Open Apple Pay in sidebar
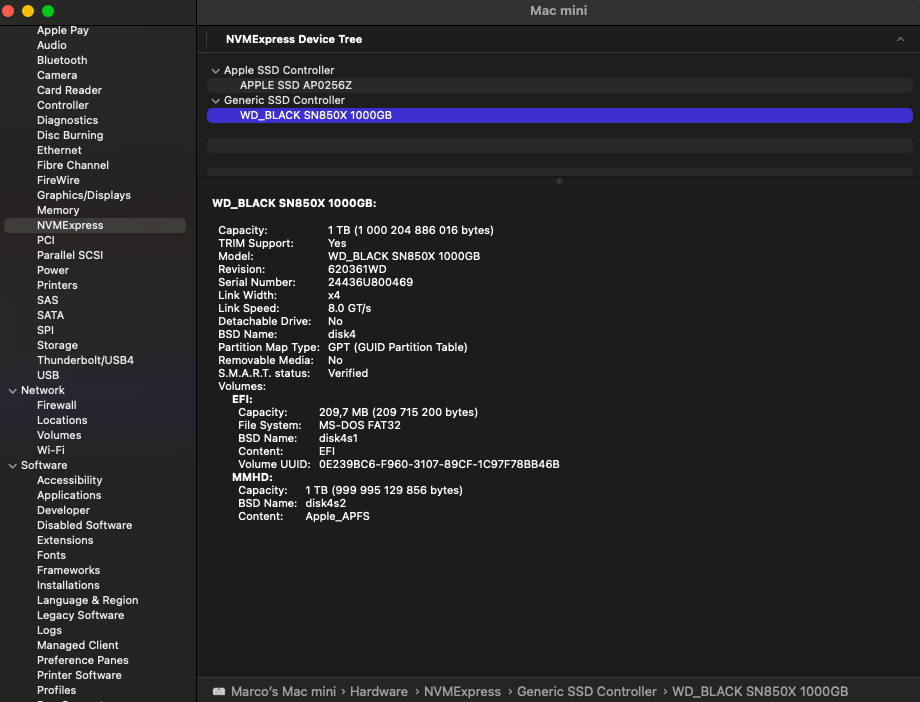This screenshot has width=920, height=702. 63,30
